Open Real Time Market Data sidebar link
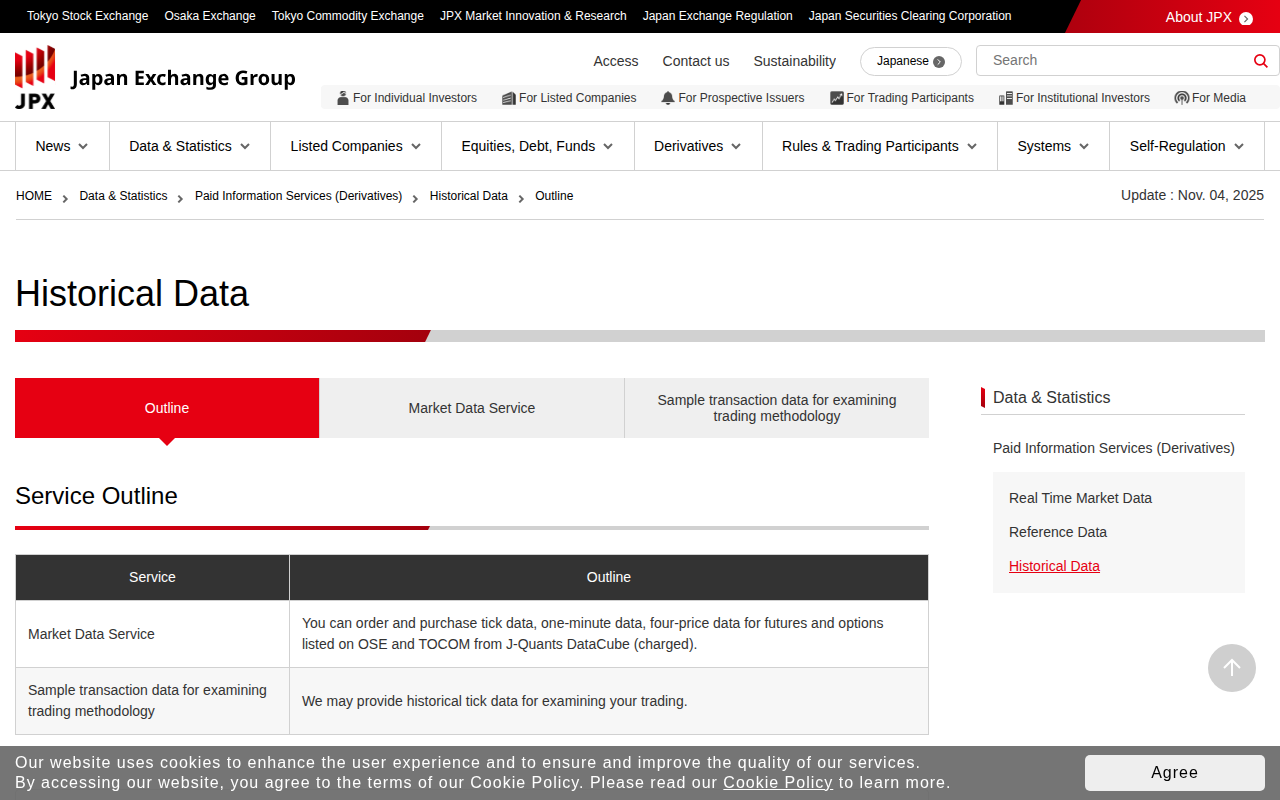The width and height of the screenshot is (1280, 800). point(1080,498)
